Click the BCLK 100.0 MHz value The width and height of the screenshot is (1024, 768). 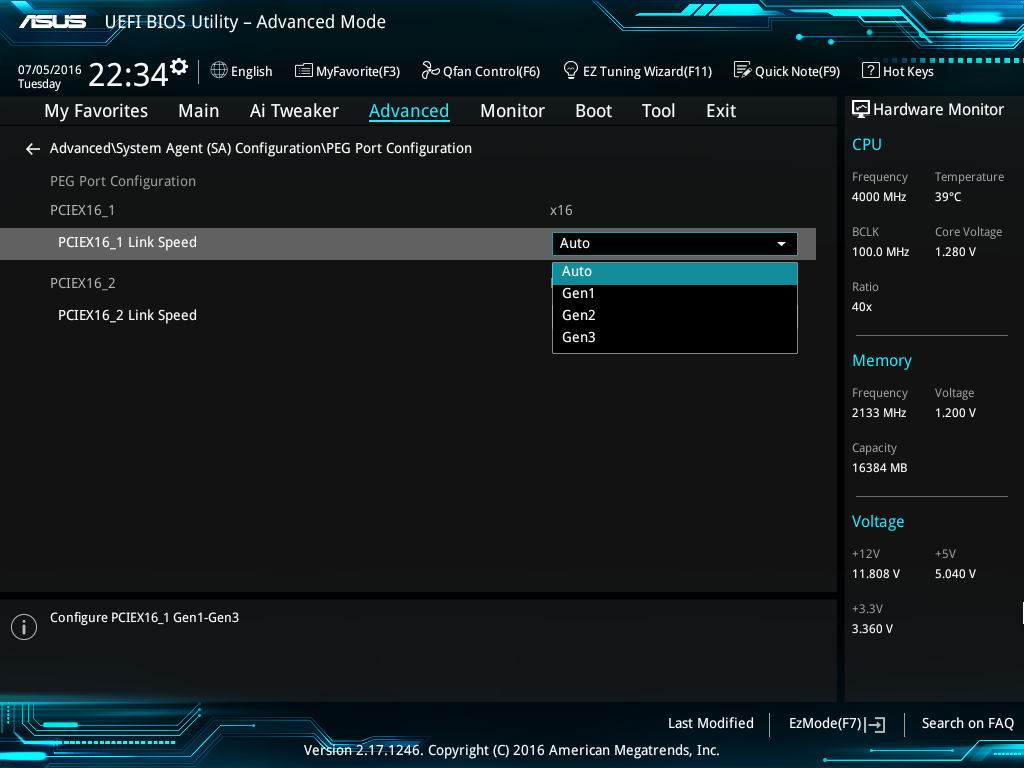coord(880,251)
